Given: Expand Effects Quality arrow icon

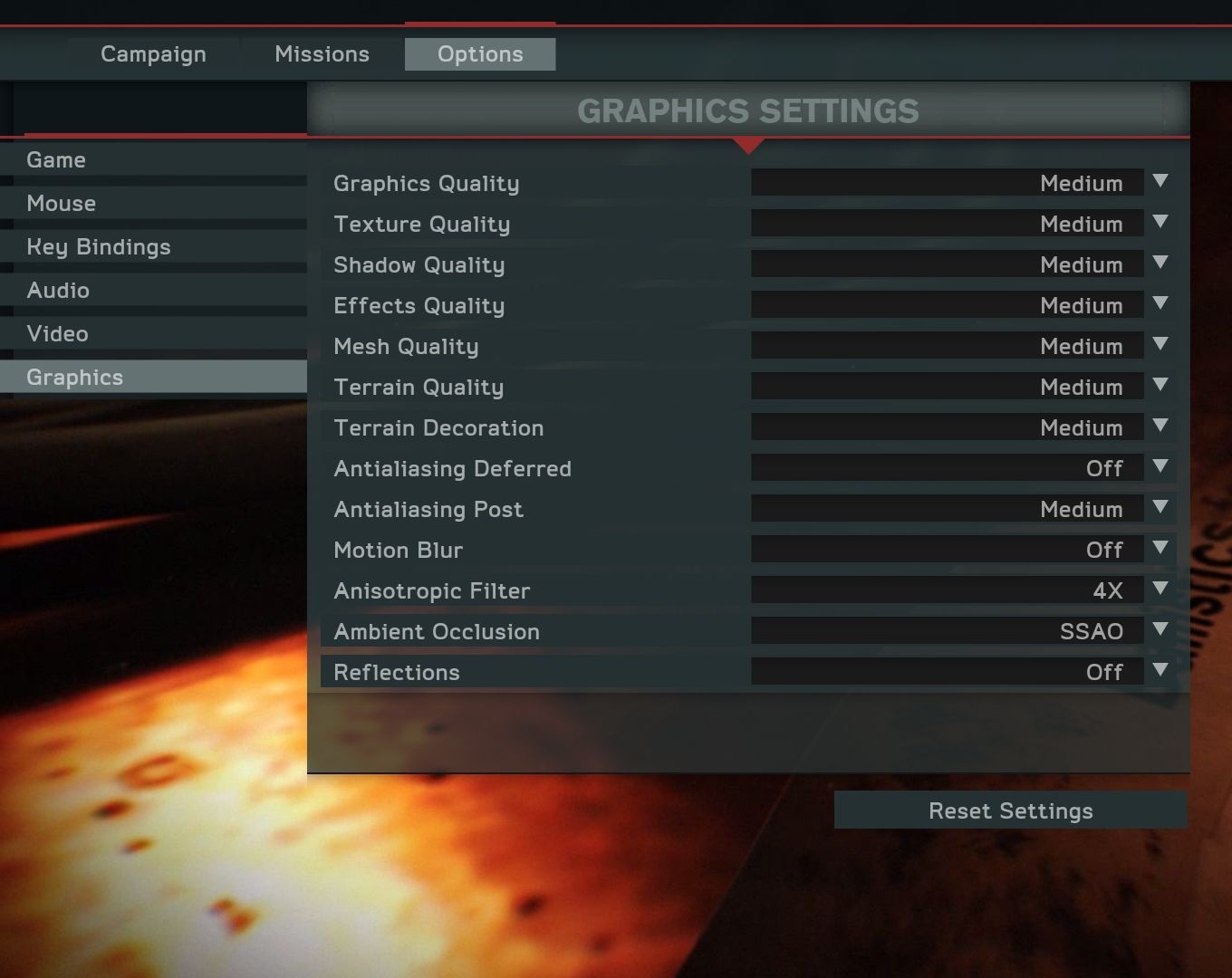Looking at the screenshot, I should pyautogui.click(x=1160, y=303).
